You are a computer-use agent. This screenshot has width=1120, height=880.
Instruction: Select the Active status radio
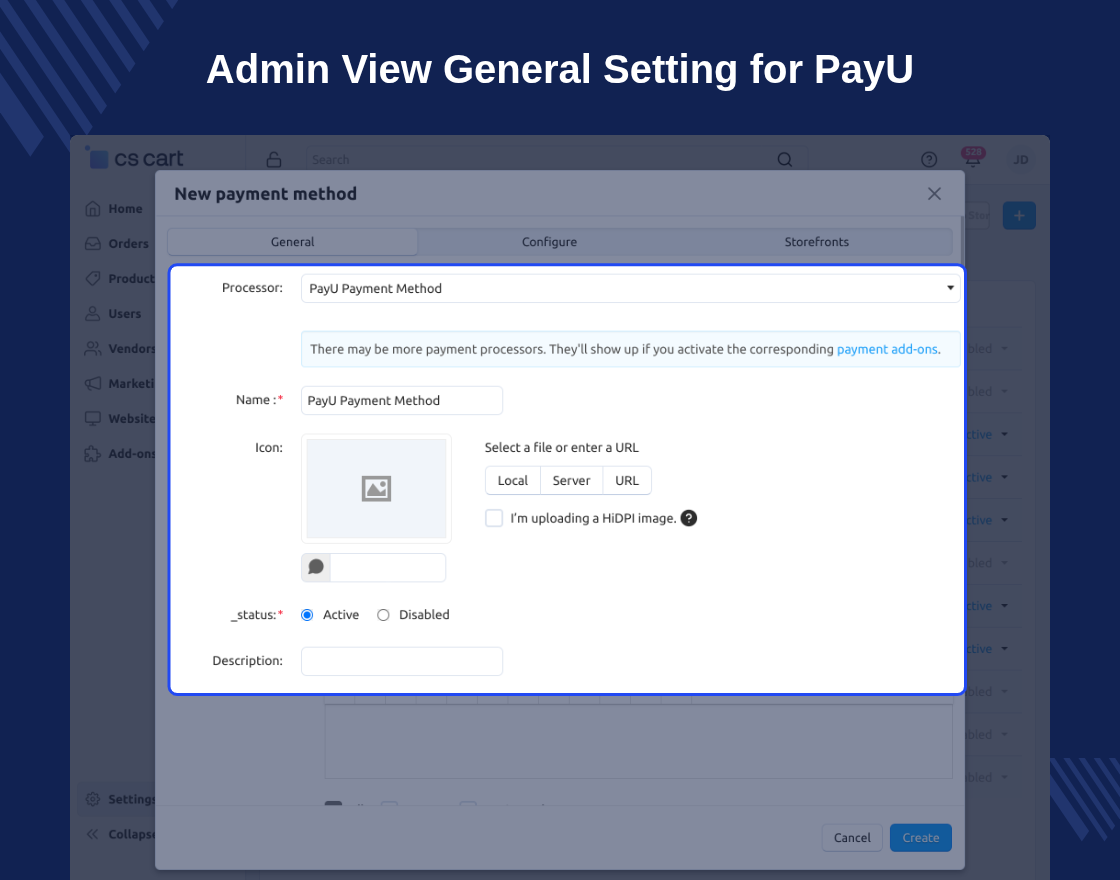coord(307,615)
